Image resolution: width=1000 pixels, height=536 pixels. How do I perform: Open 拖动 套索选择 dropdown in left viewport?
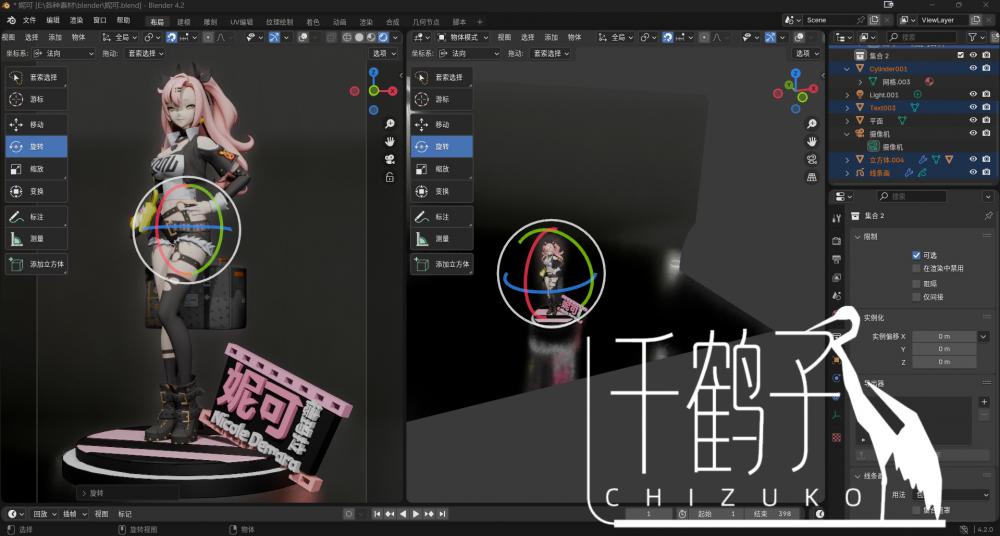click(x=145, y=54)
